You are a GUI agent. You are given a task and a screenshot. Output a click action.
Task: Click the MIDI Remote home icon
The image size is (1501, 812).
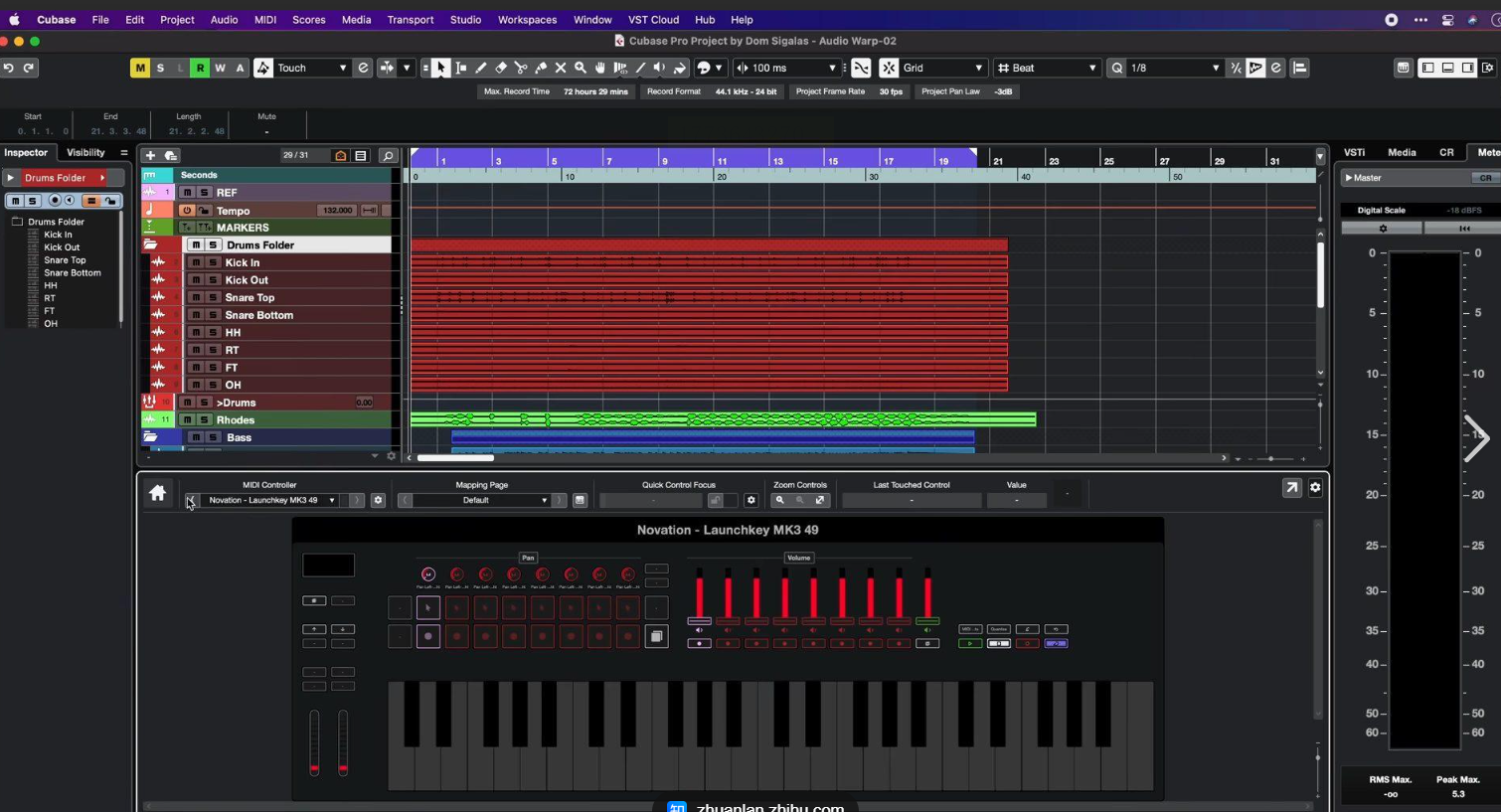click(x=157, y=493)
